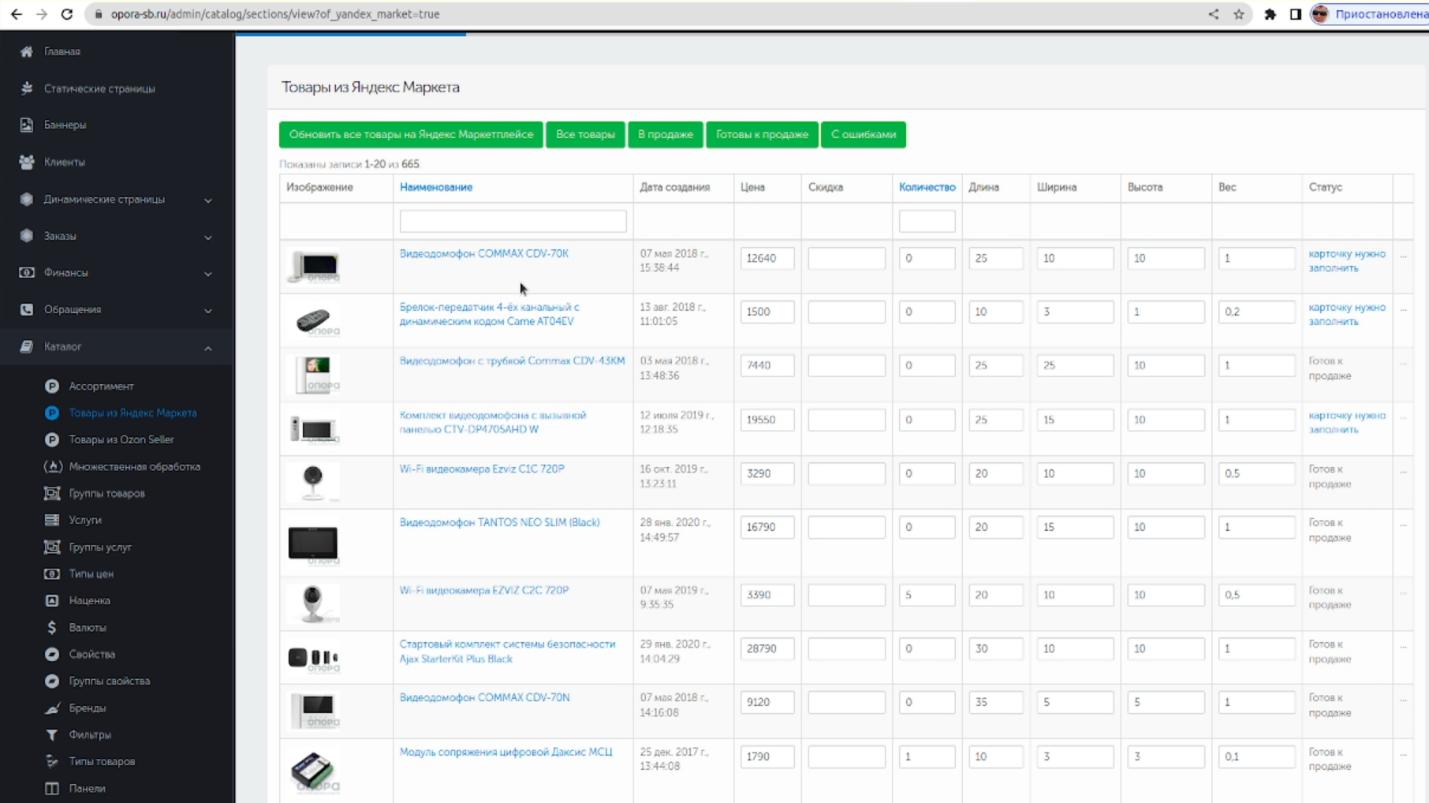
Task: Open Видеодомофон COMMAX CDV-70K product link
Action: (484, 254)
